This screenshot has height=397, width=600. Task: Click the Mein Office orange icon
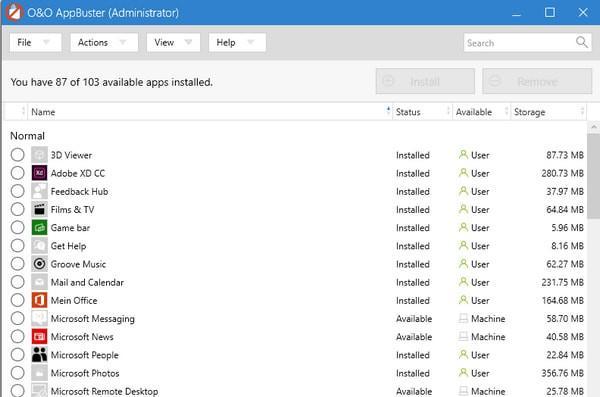39,300
